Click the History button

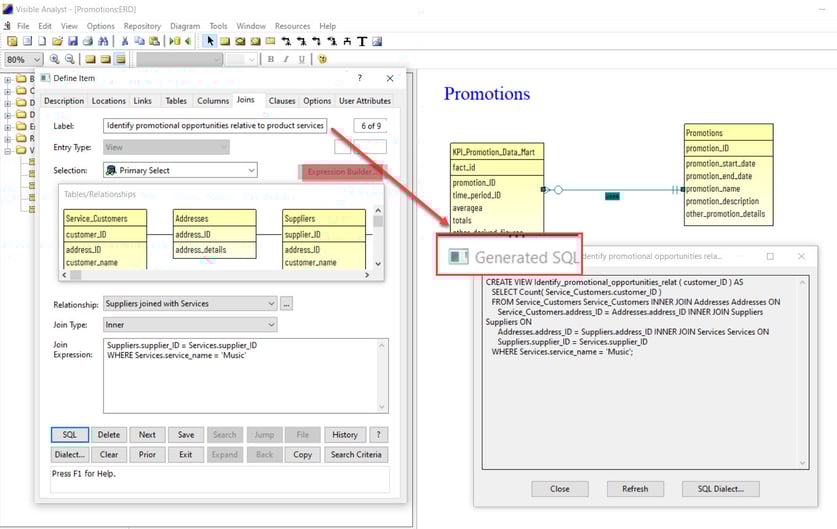pyautogui.click(x=345, y=435)
